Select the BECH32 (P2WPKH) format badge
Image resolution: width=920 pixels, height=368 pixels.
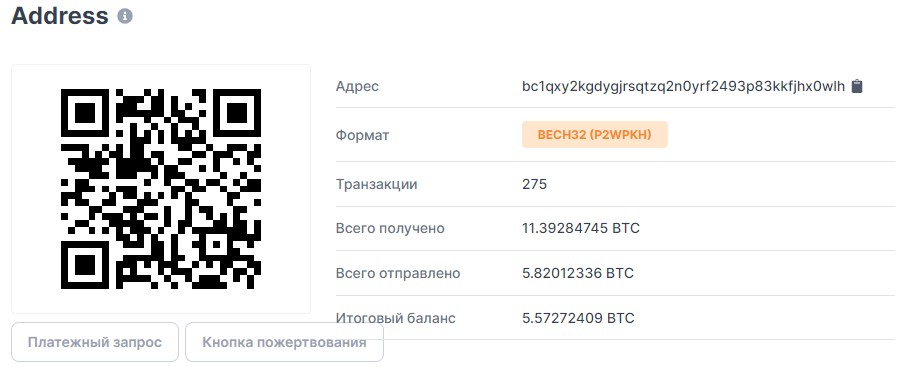[x=594, y=135]
